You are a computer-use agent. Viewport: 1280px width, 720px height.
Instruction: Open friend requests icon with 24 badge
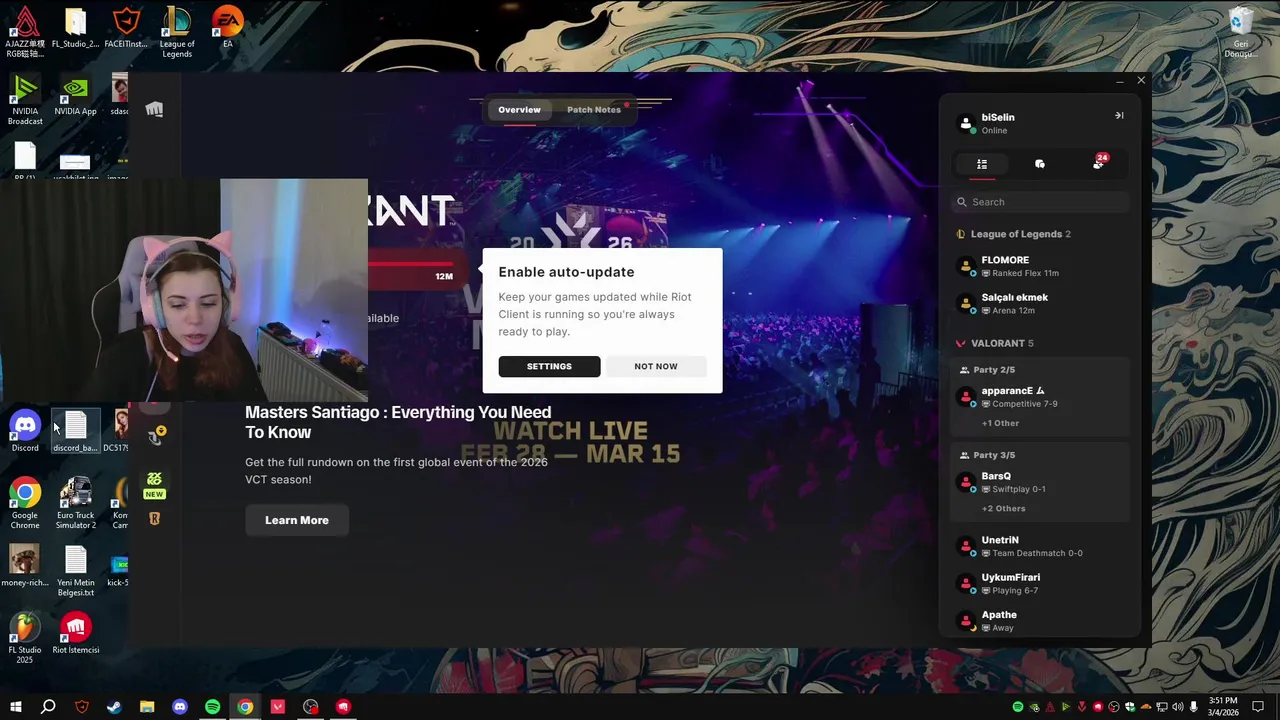click(1099, 162)
